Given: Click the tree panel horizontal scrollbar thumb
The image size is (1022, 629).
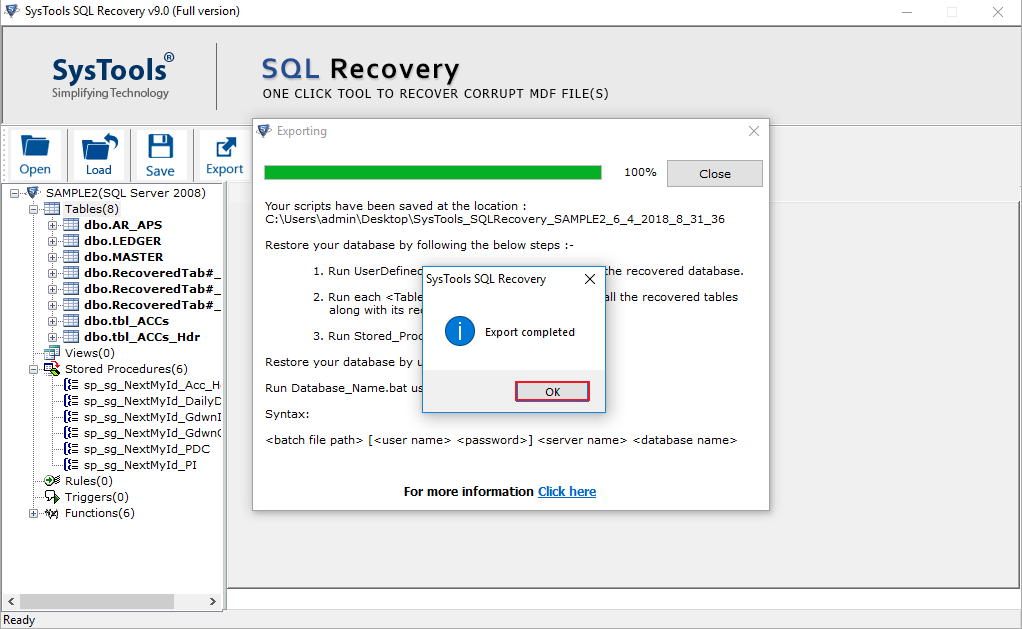Looking at the screenshot, I should click(96, 601).
